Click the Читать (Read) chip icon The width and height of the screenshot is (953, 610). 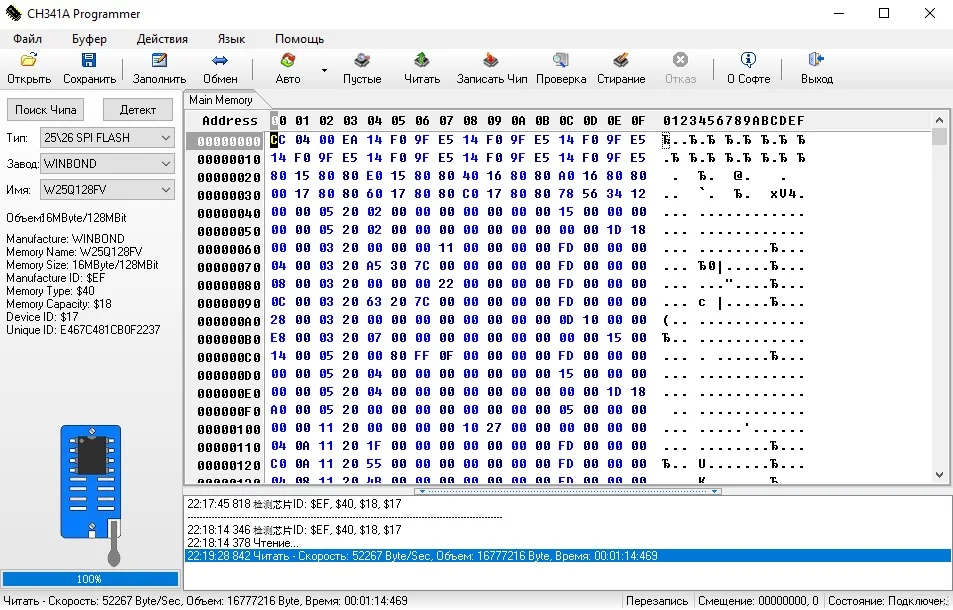[422, 60]
